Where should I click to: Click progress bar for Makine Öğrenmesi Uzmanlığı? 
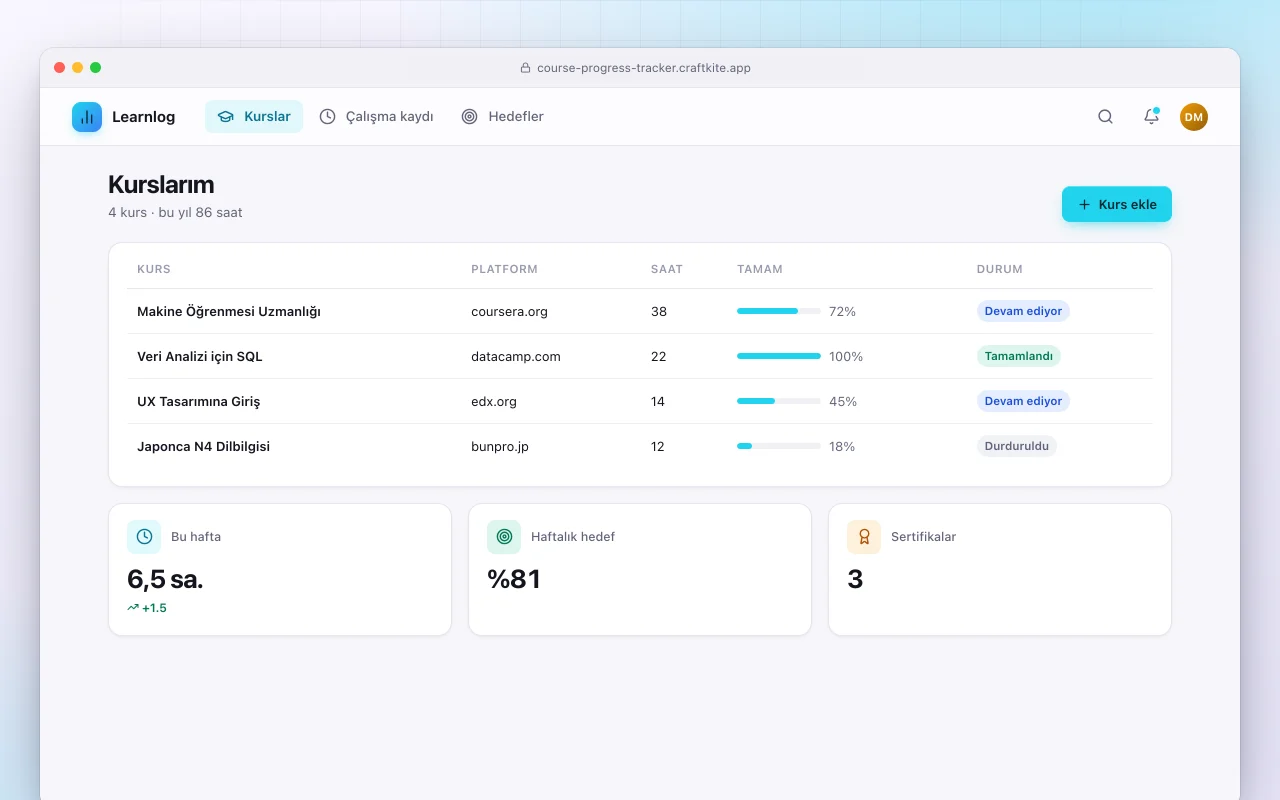779,311
